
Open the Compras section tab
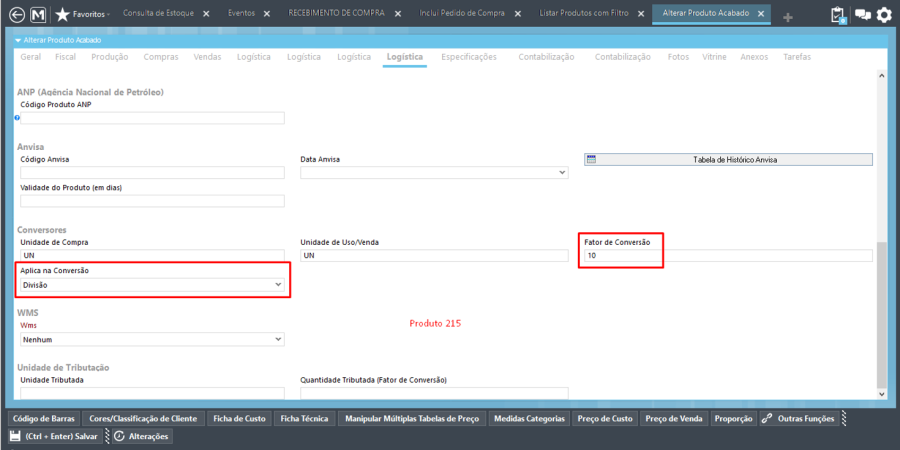[x=161, y=57]
